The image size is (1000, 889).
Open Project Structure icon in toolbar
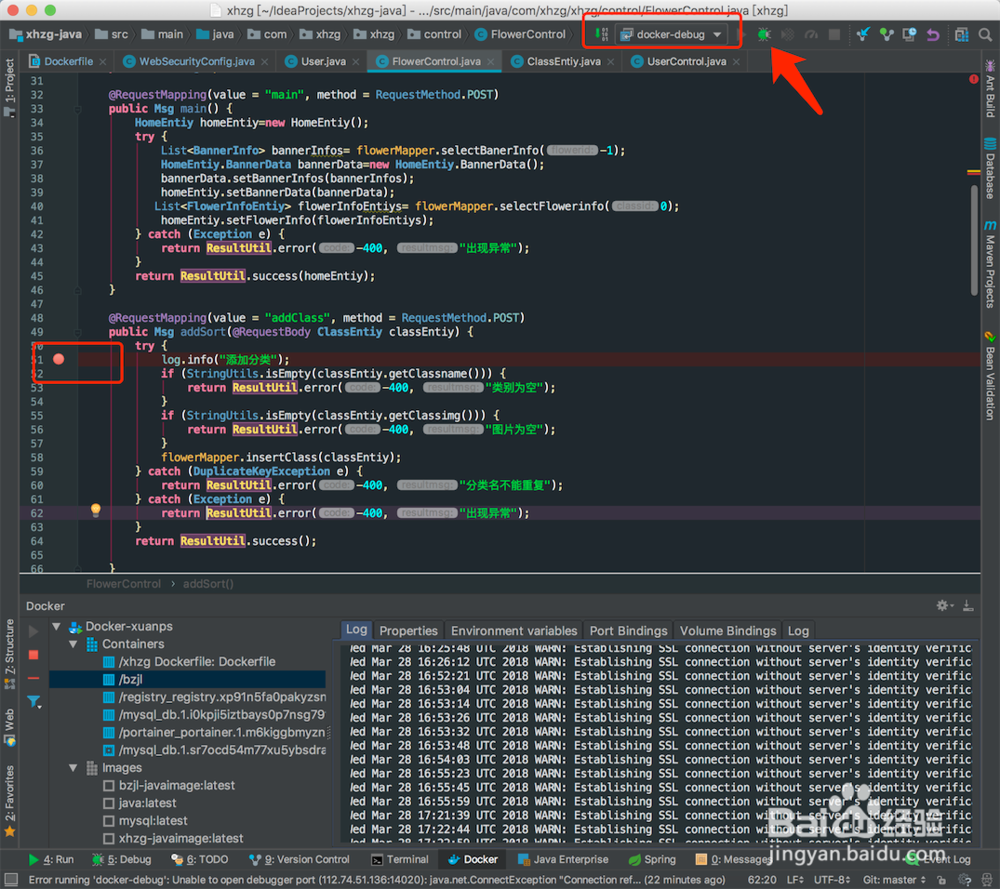[962, 34]
